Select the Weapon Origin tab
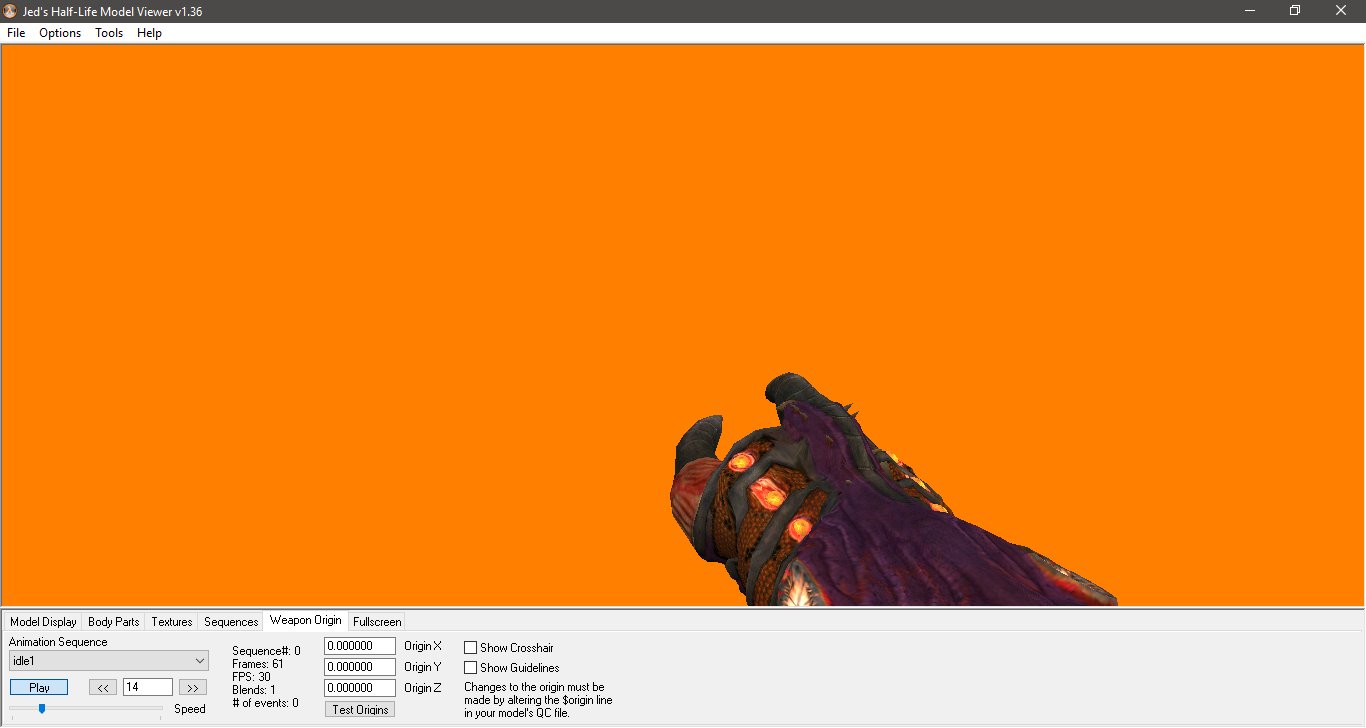This screenshot has height=728, width=1366. 305,619
